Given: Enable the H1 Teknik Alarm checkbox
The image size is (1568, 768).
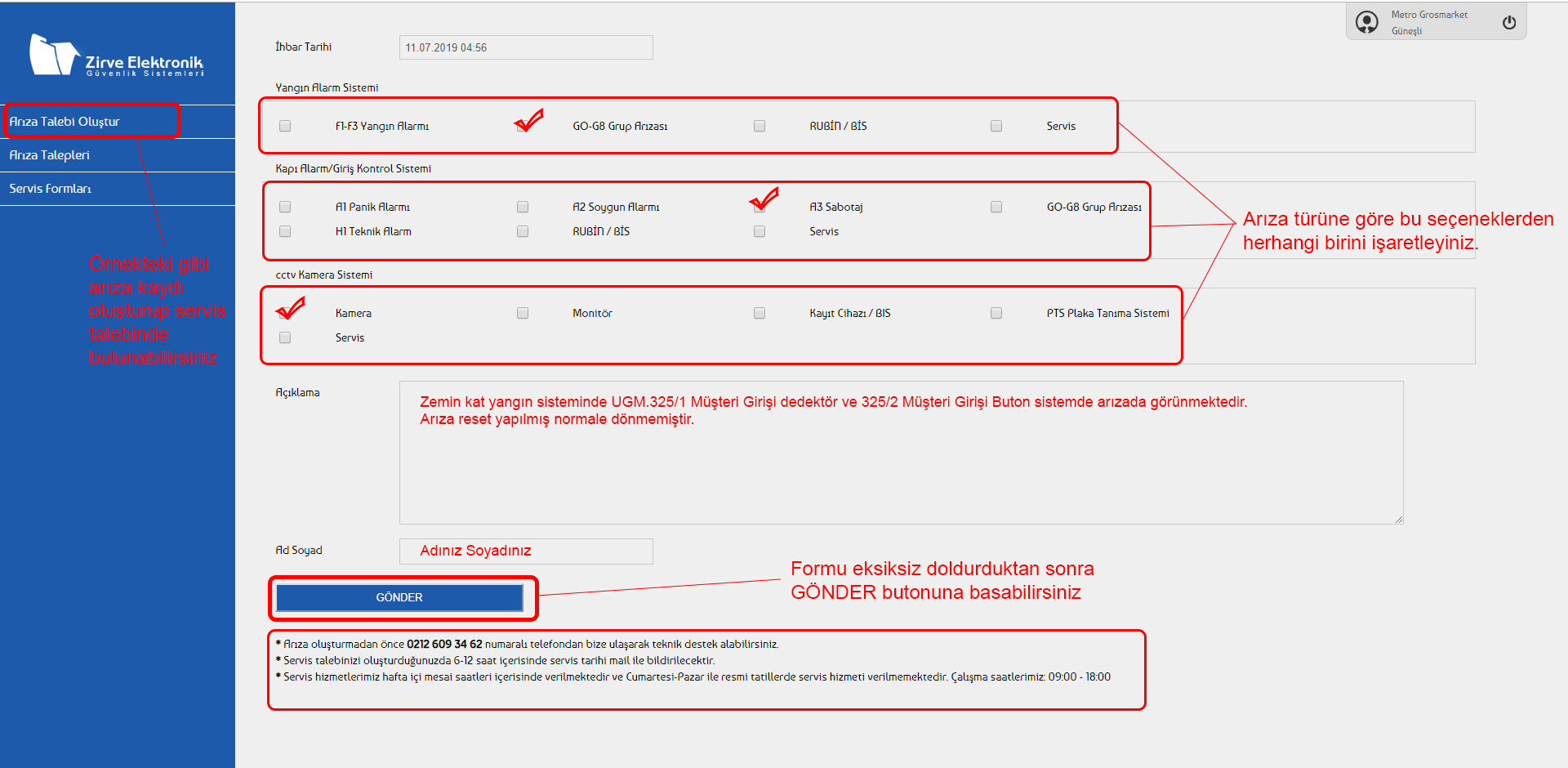Looking at the screenshot, I should tap(285, 231).
